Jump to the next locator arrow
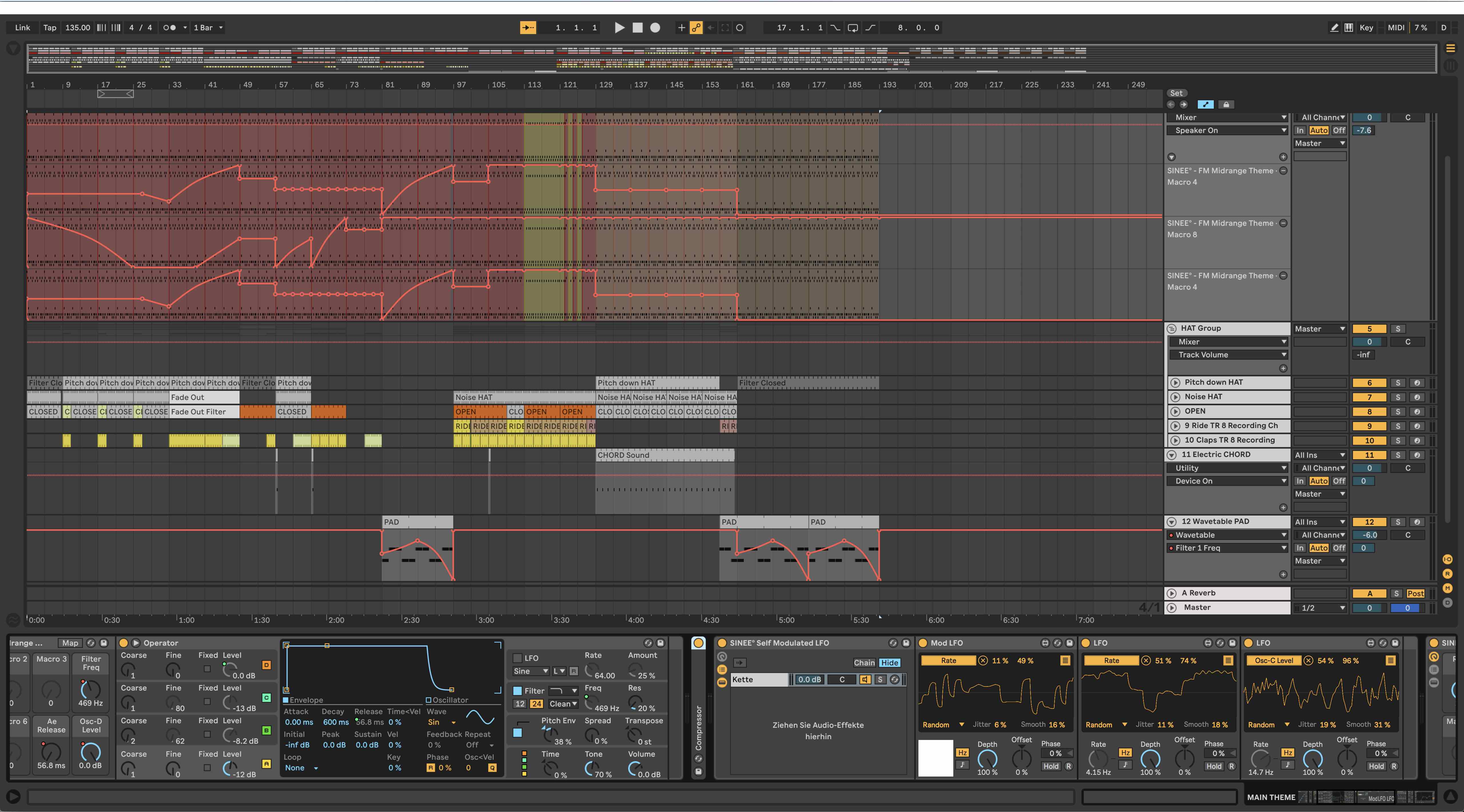1464x812 pixels. pos(1184,105)
